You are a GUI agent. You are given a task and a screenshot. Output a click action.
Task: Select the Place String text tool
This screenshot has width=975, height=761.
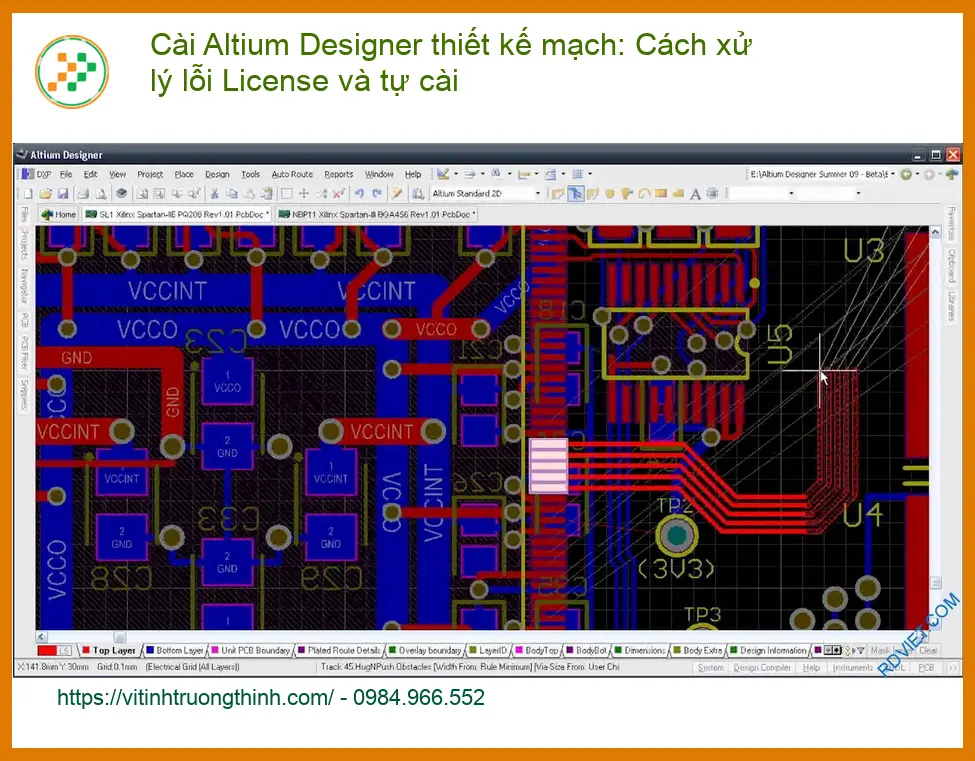pyautogui.click(x=695, y=194)
